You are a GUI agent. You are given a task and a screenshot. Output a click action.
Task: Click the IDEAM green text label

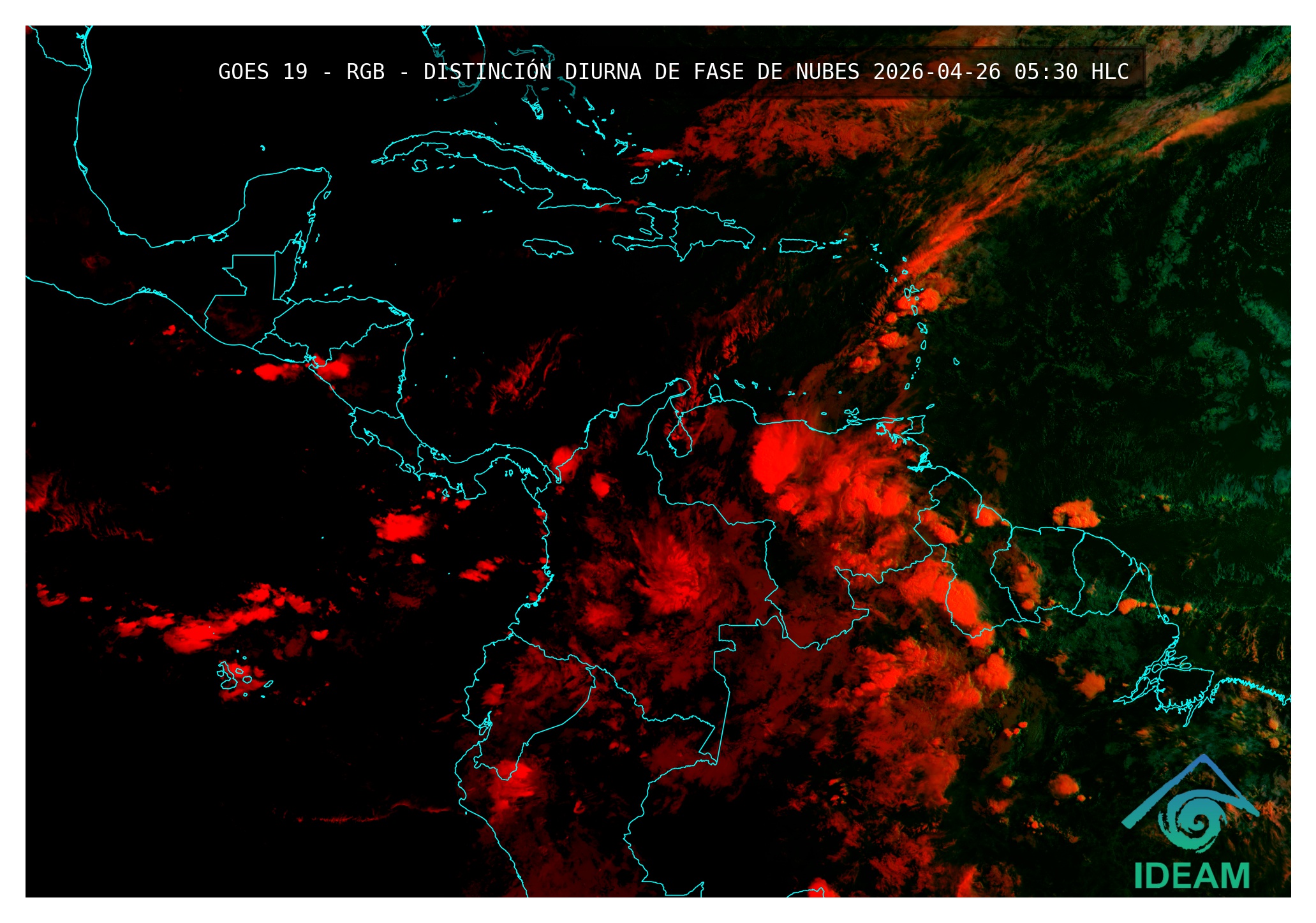pyautogui.click(x=1191, y=876)
